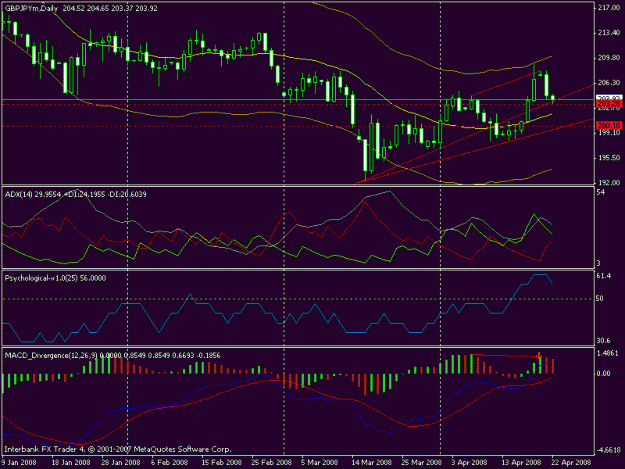Click the MACD scale value -4.6618
The width and height of the screenshot is (625, 469).
[608, 450]
